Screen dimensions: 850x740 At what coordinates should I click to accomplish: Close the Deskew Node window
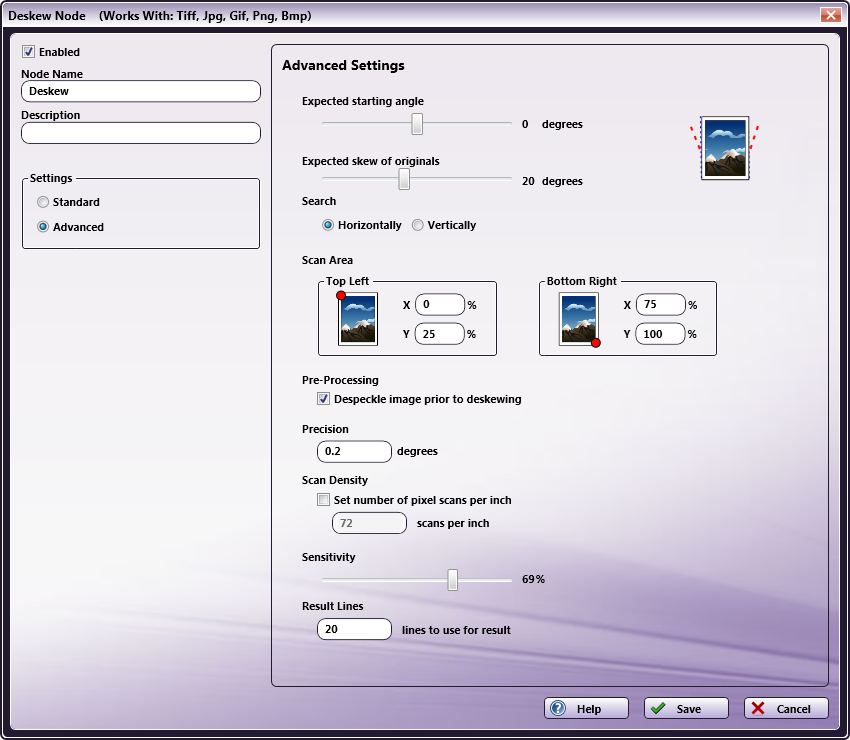[830, 15]
